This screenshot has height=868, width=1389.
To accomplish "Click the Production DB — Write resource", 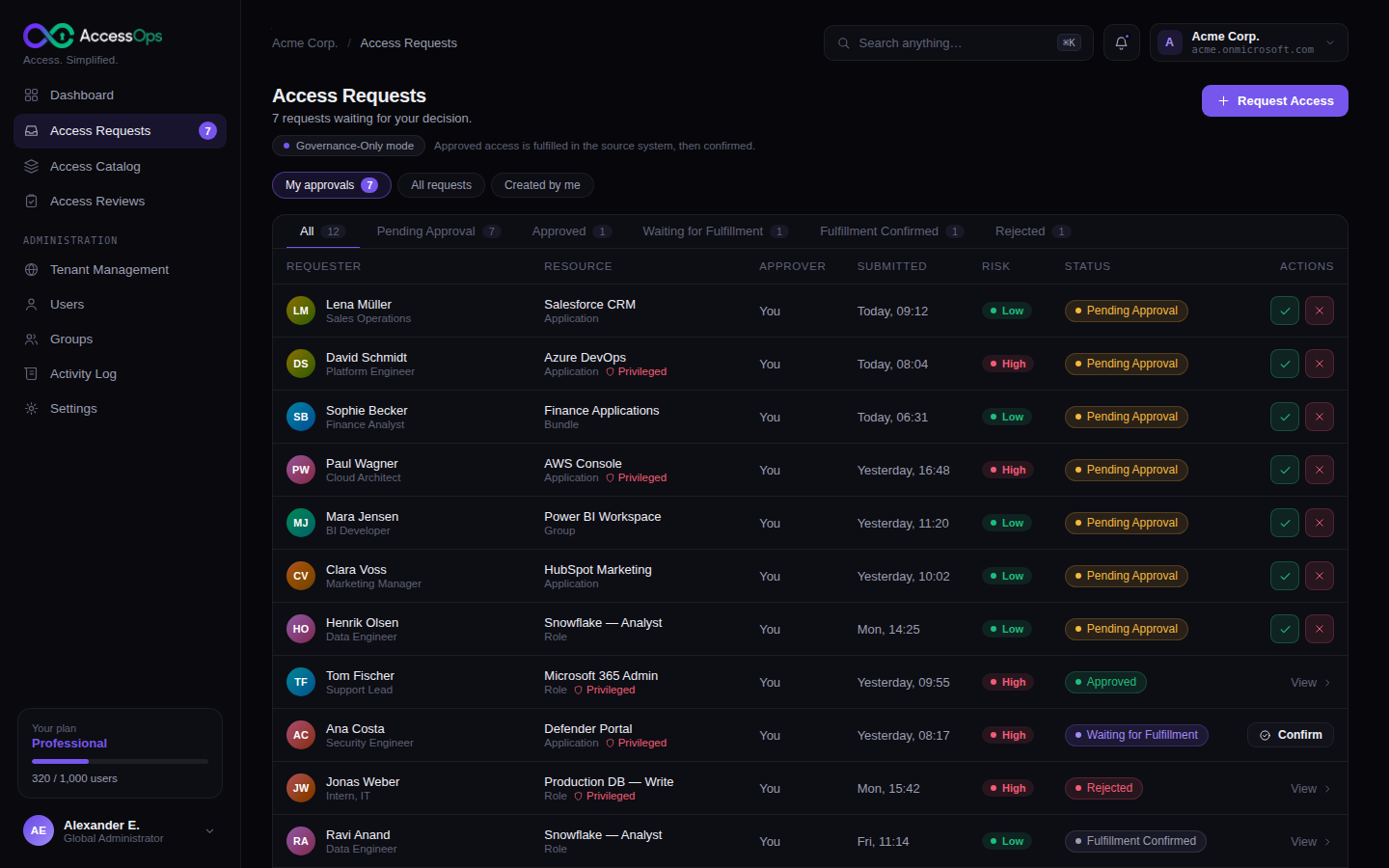I will [x=609, y=782].
